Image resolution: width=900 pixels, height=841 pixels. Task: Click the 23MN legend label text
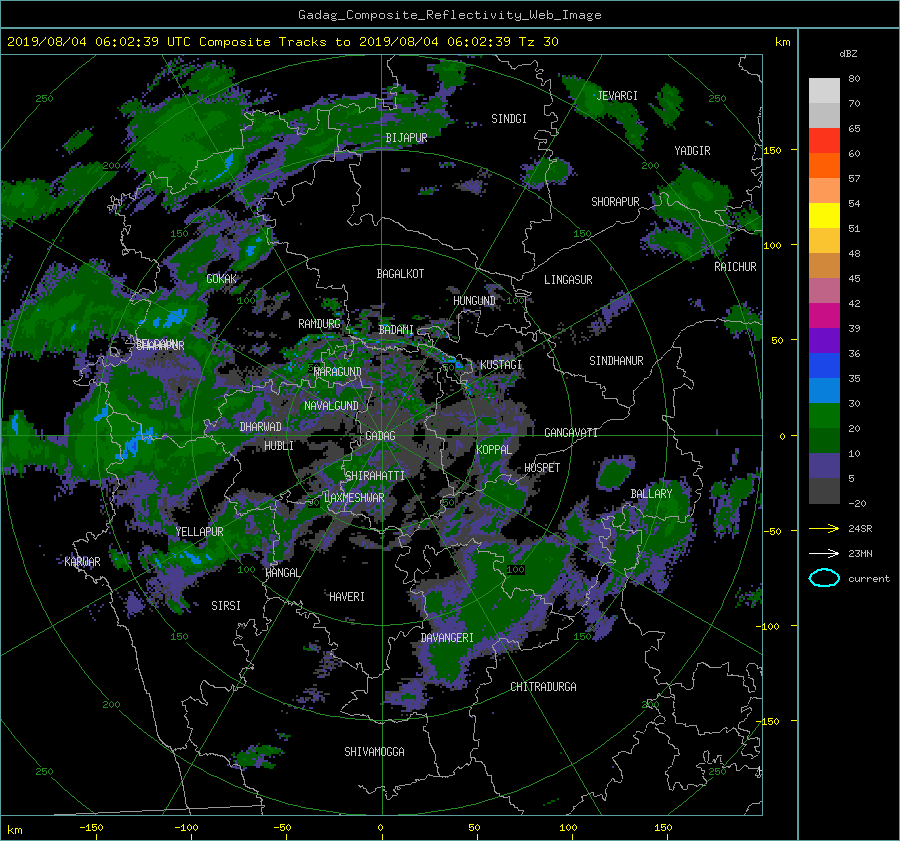pyautogui.click(x=860, y=554)
